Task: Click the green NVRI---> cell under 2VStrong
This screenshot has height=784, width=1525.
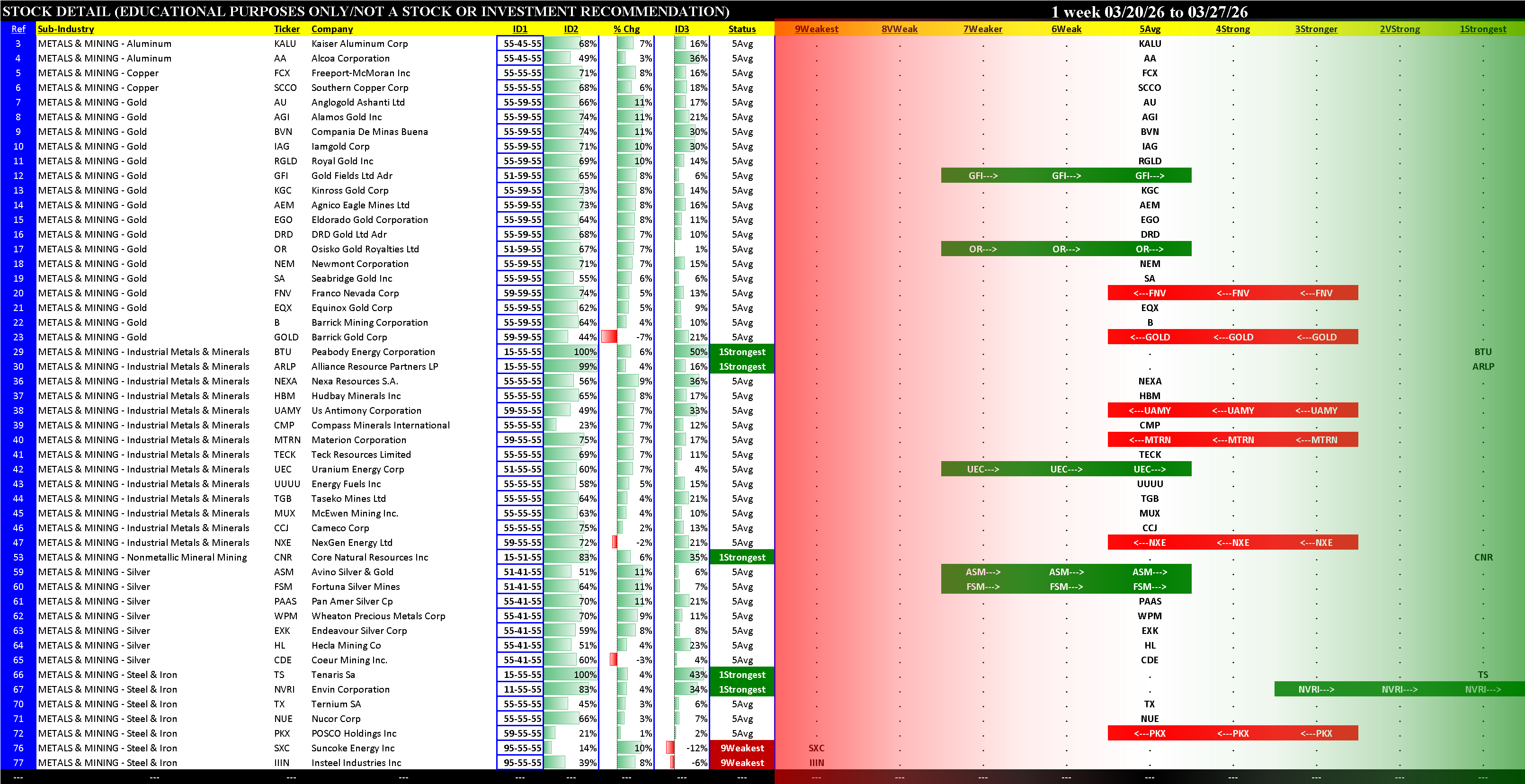Action: point(1400,689)
